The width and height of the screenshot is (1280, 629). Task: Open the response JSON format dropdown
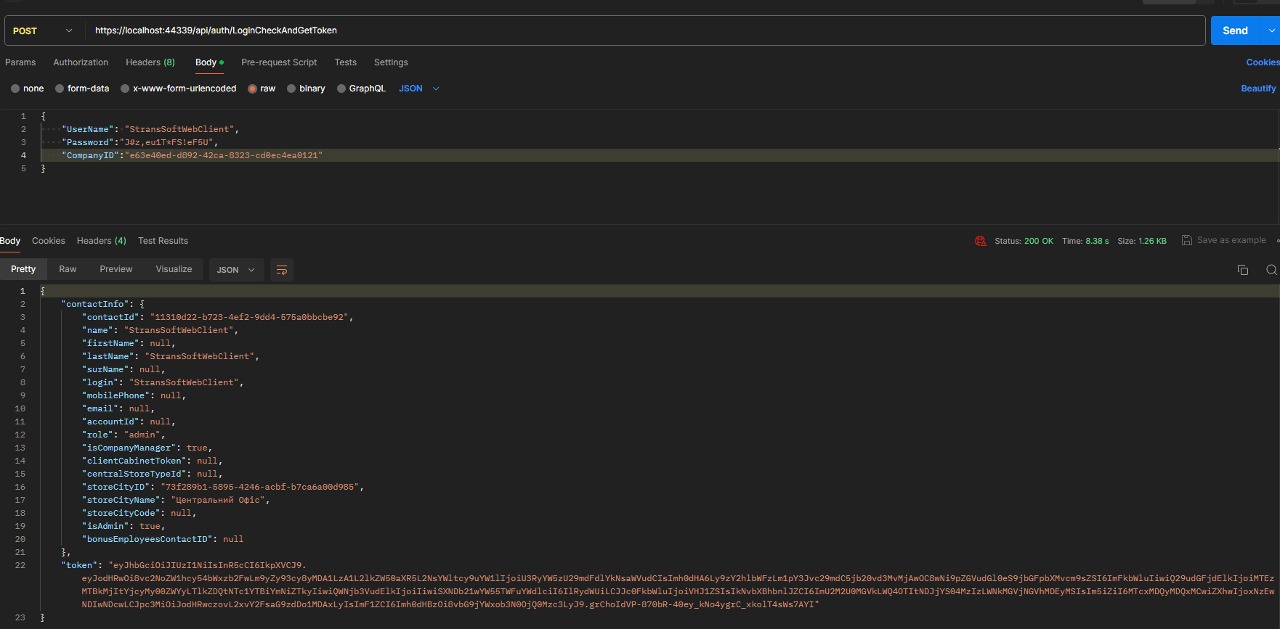tap(236, 270)
